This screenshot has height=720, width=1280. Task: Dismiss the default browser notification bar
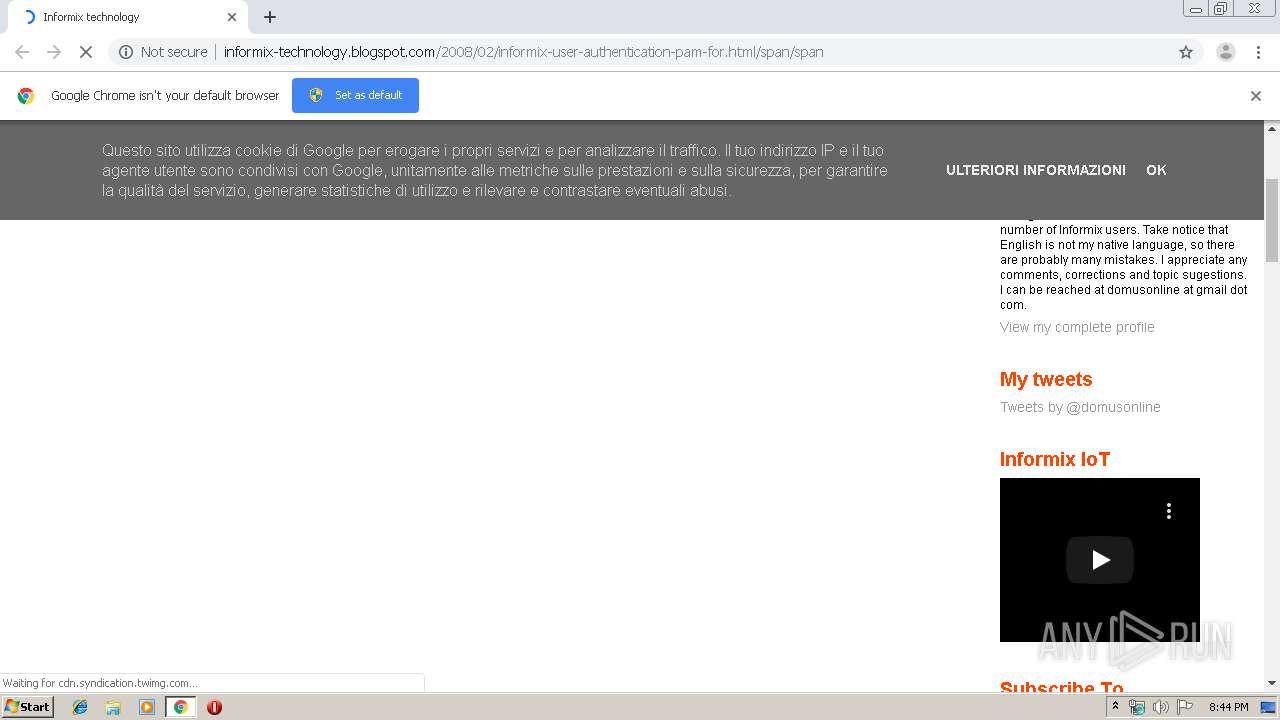pos(1256,96)
